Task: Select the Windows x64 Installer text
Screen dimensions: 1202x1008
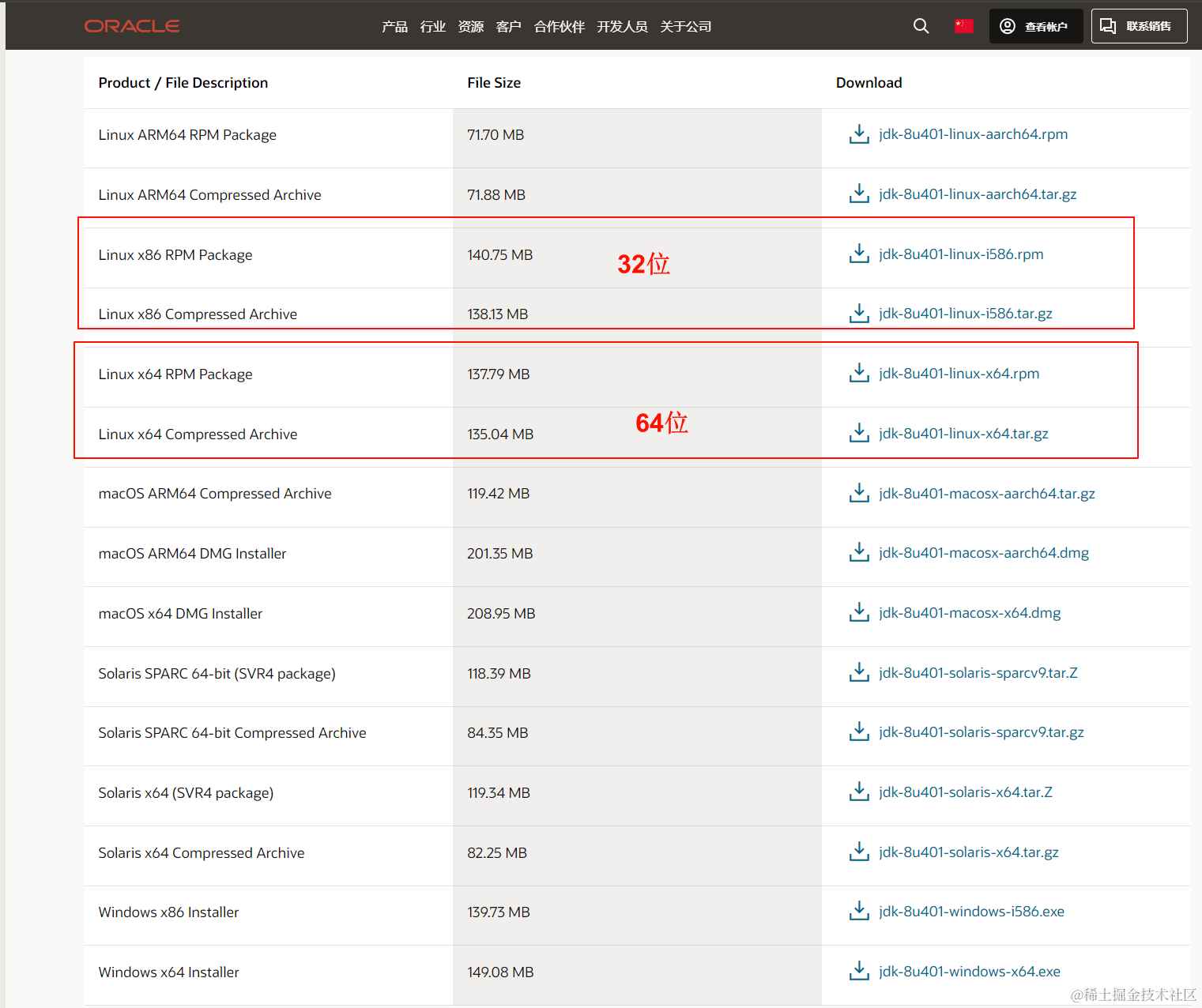Action: [168, 972]
